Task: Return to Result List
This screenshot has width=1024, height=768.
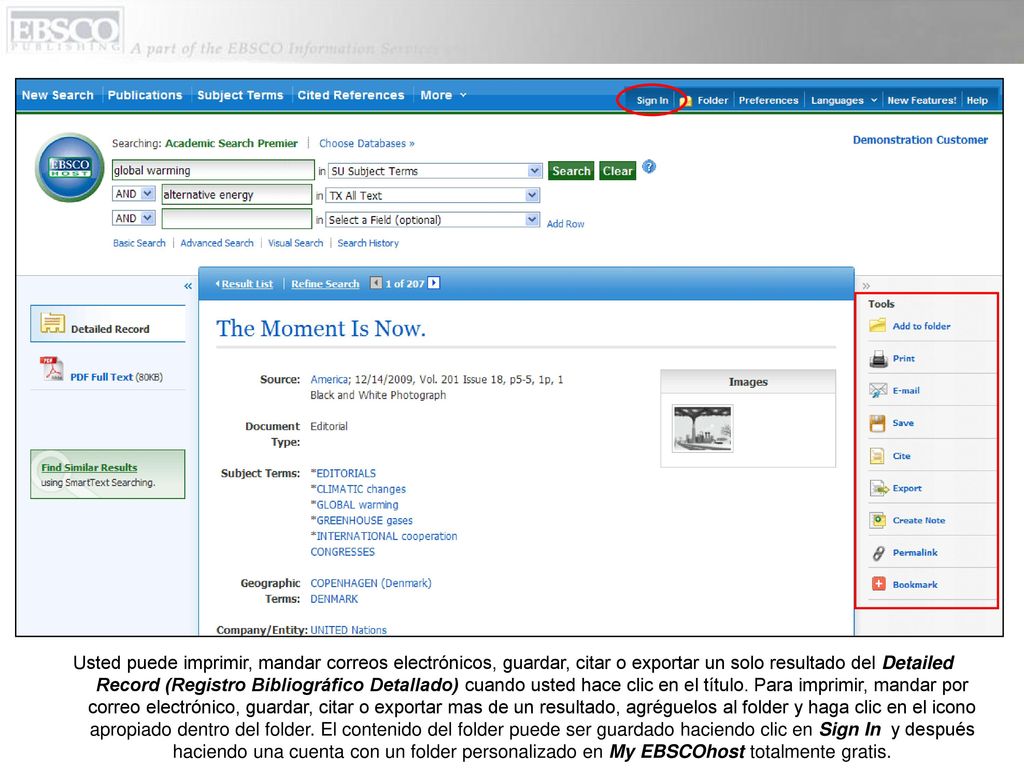Action: tap(247, 284)
